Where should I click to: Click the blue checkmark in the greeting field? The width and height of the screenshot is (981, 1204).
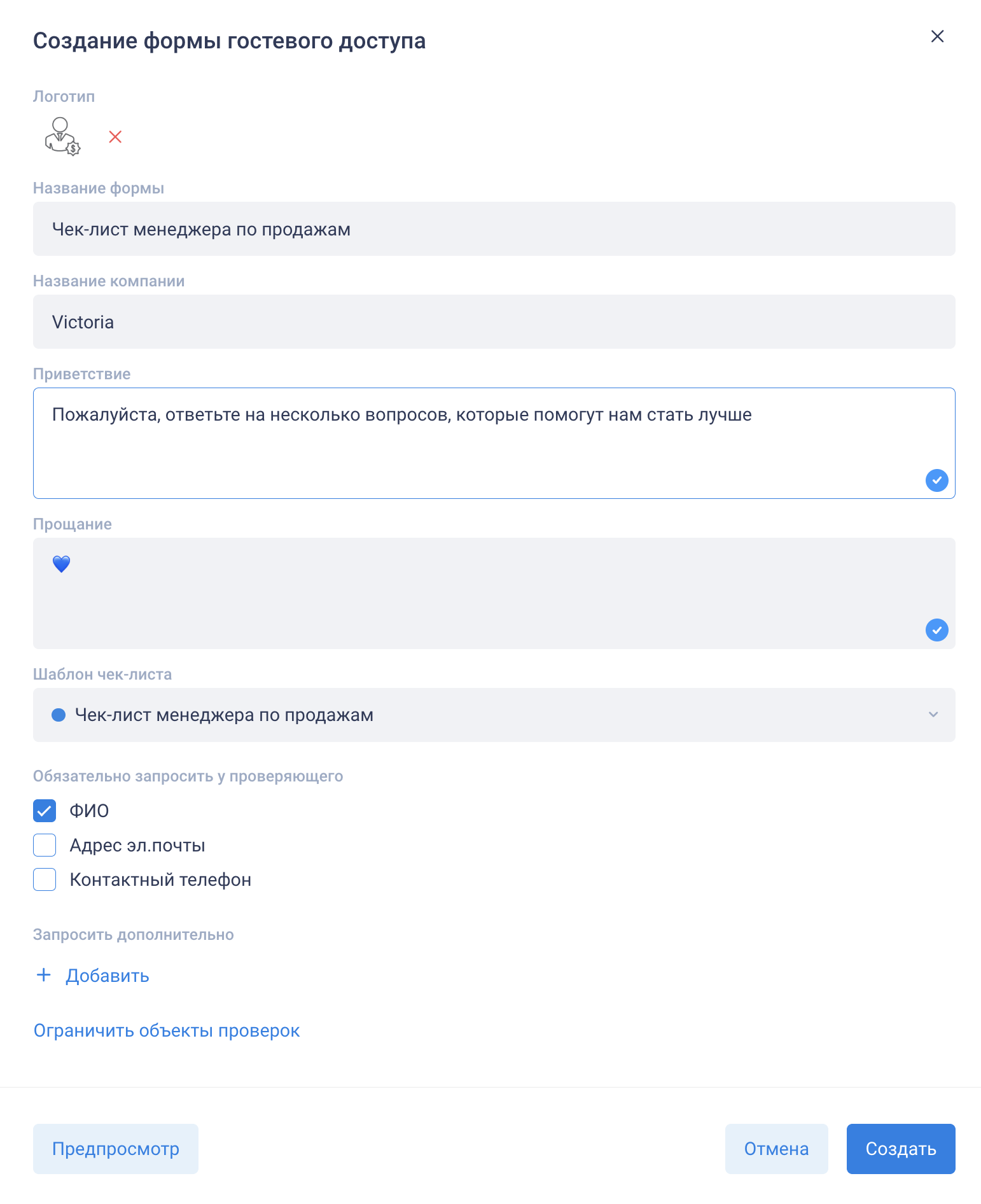point(936,480)
